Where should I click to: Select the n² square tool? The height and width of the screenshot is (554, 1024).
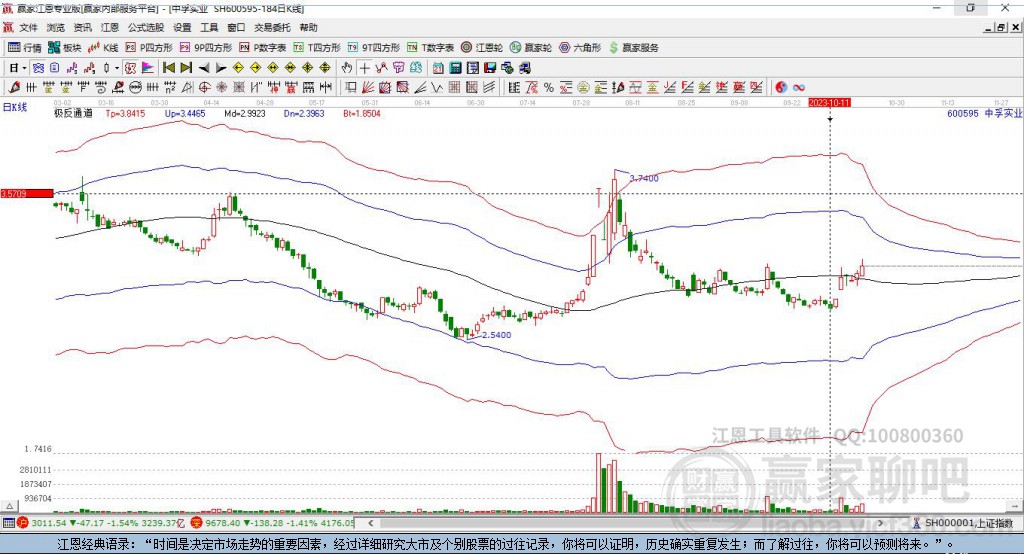(x=170, y=88)
